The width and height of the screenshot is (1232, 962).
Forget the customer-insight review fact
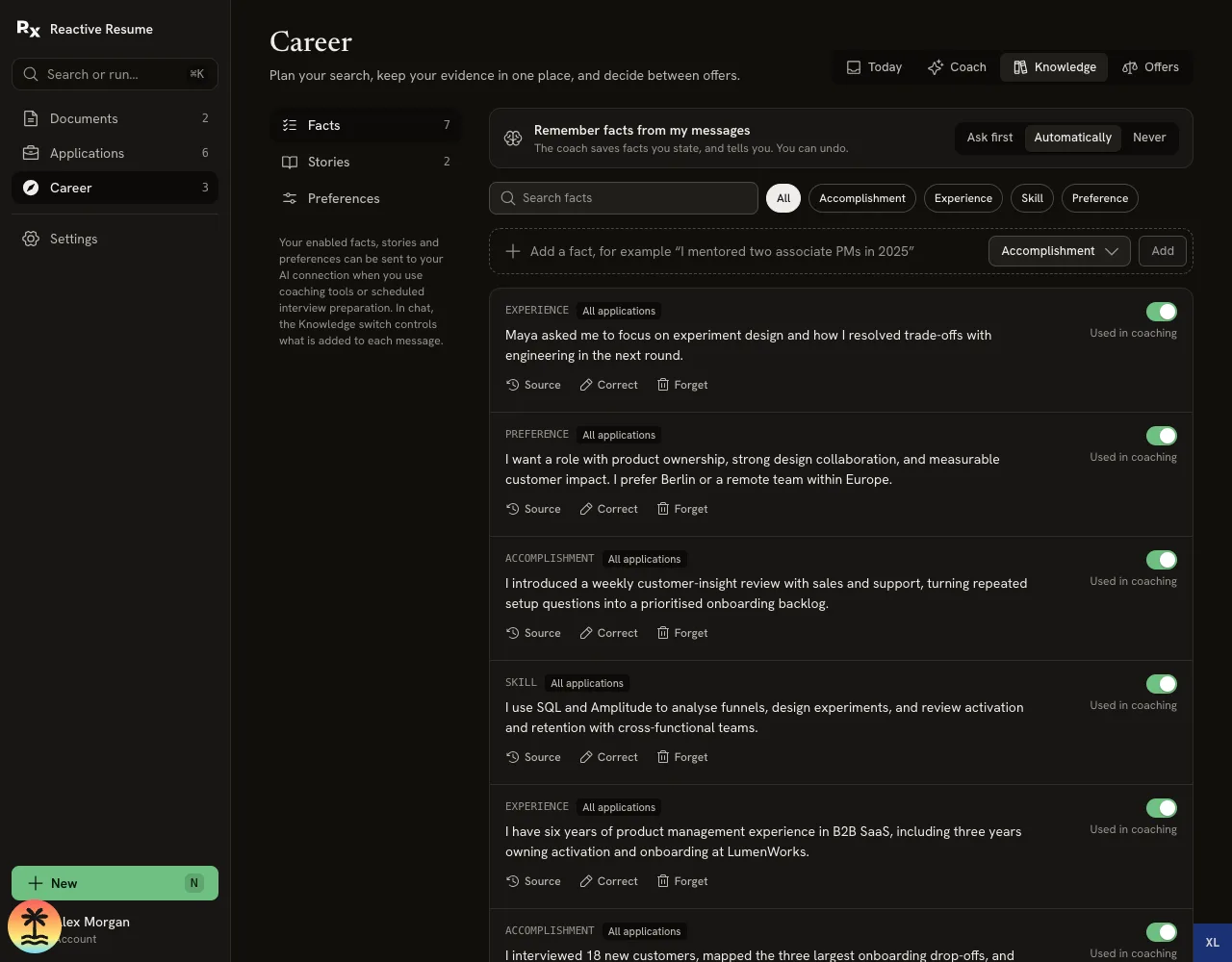pos(682,633)
